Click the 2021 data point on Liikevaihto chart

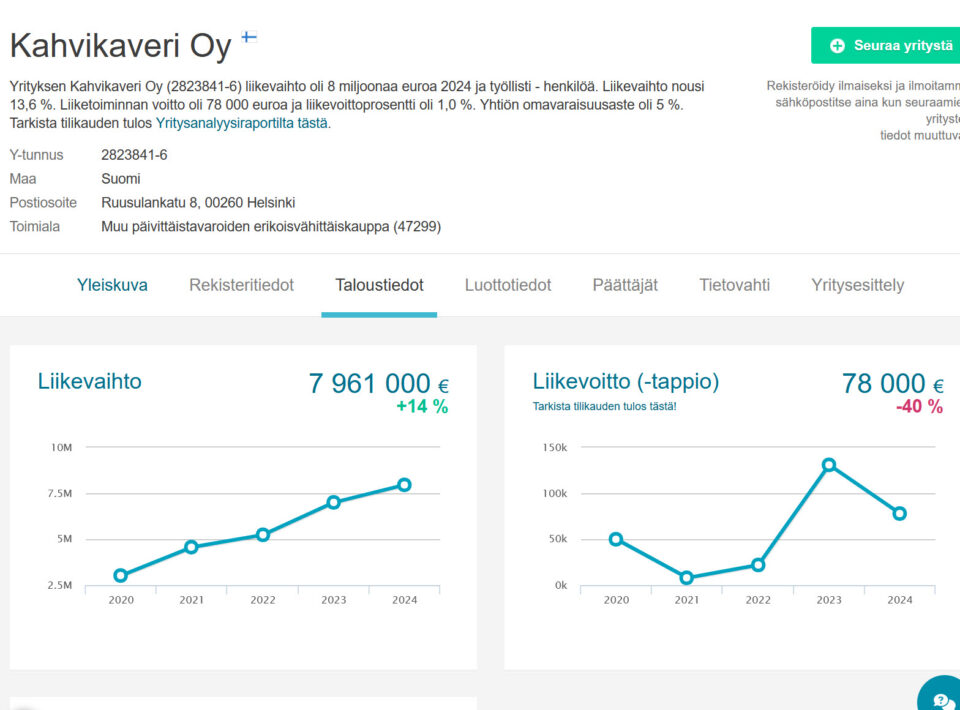tap(191, 547)
